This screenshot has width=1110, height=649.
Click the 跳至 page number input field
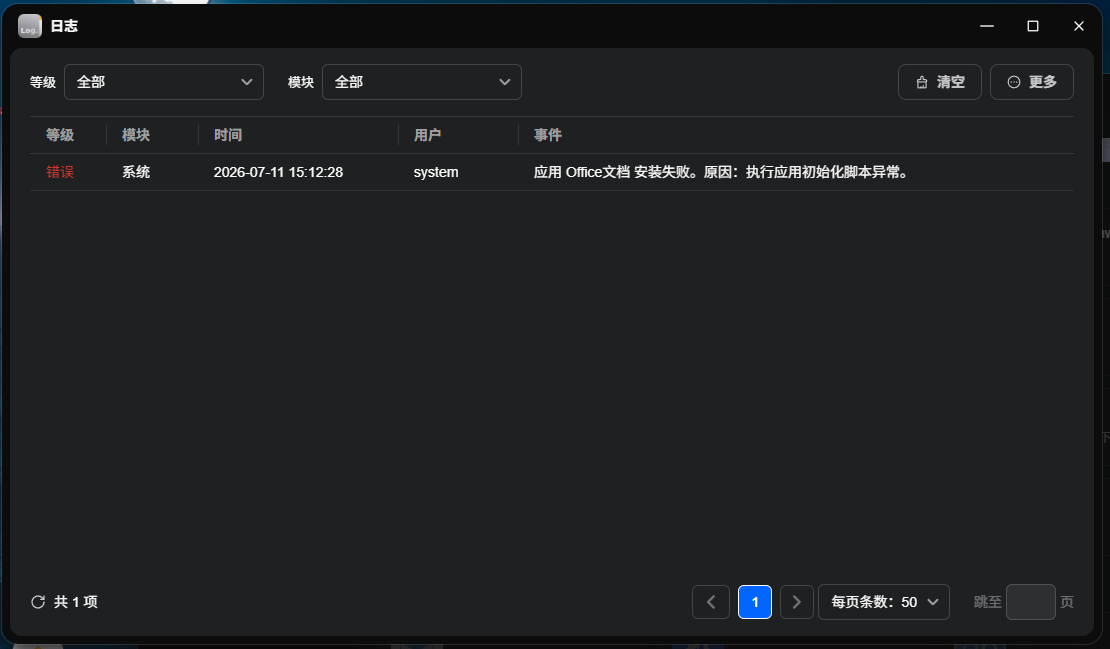pyautogui.click(x=1031, y=602)
